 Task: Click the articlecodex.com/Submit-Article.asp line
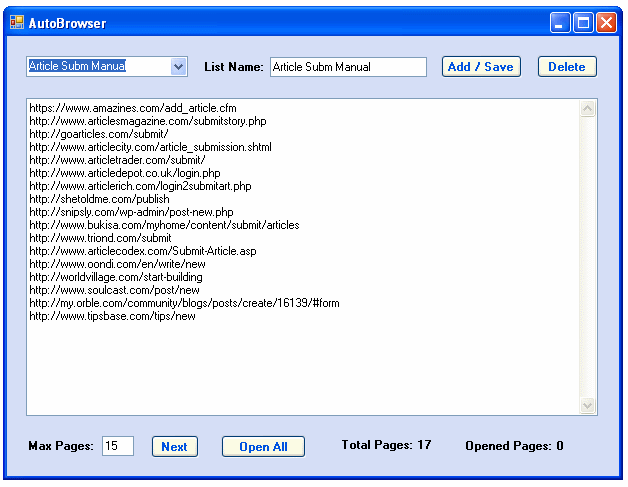(143, 251)
